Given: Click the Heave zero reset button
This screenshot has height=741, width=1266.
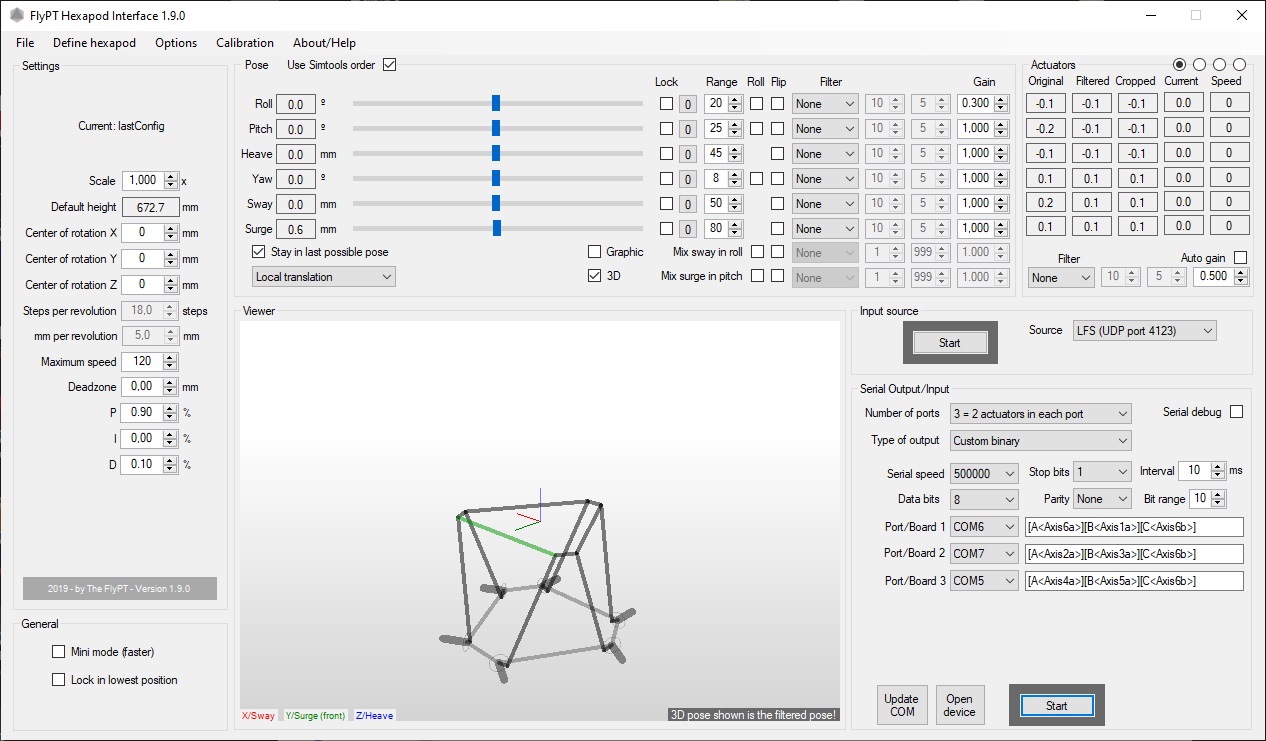Looking at the screenshot, I should pyautogui.click(x=688, y=154).
